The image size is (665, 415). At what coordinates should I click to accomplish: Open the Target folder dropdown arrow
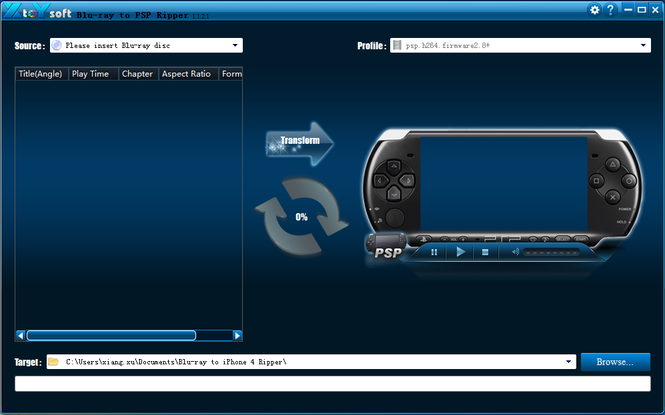pos(568,362)
